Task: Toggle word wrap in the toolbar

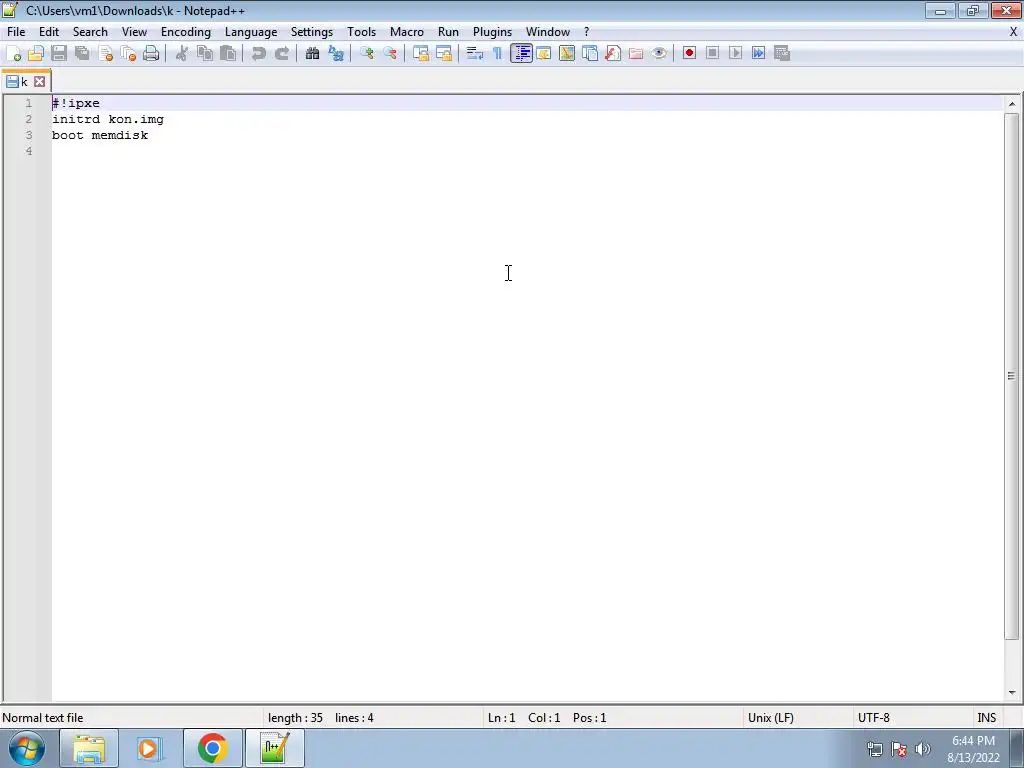Action: coord(475,54)
